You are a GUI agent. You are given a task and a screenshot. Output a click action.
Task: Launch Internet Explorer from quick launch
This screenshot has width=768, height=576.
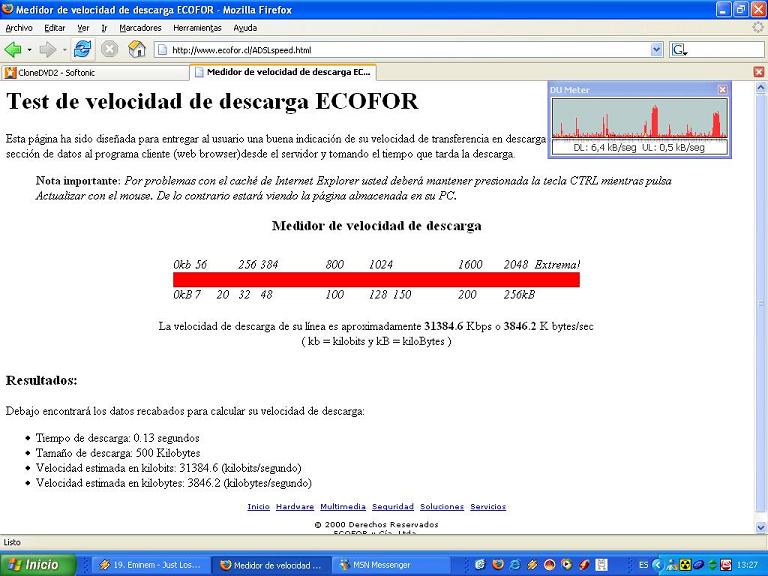(x=515, y=565)
